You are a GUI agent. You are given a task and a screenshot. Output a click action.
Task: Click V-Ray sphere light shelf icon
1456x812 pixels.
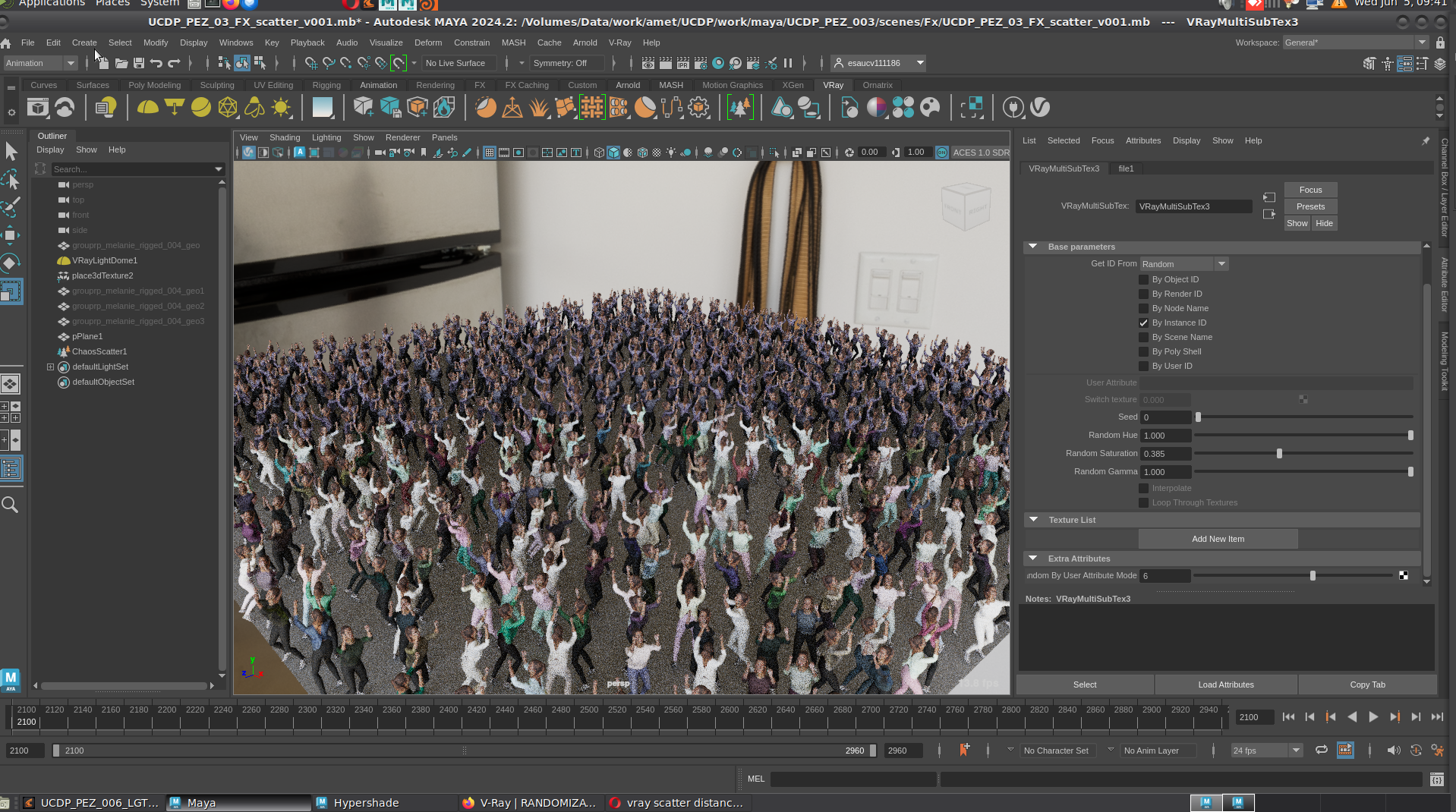tap(201, 108)
